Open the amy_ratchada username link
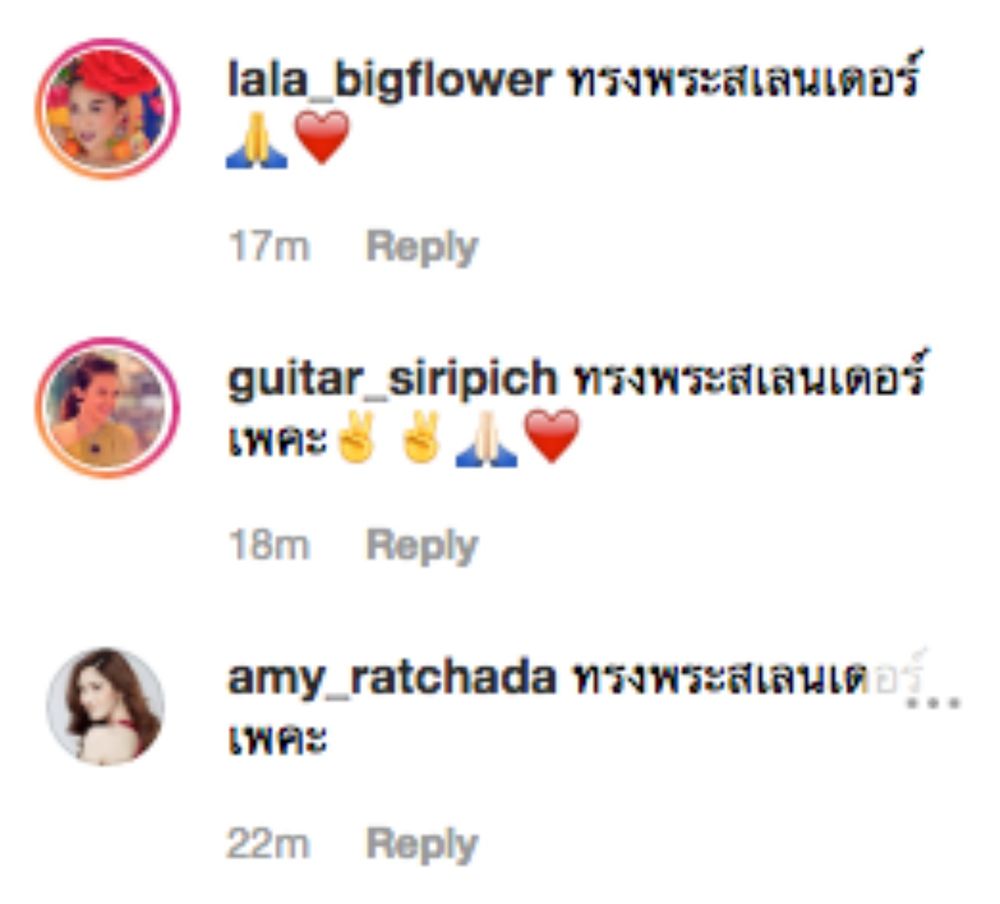The height and width of the screenshot is (904, 1000). [392, 678]
